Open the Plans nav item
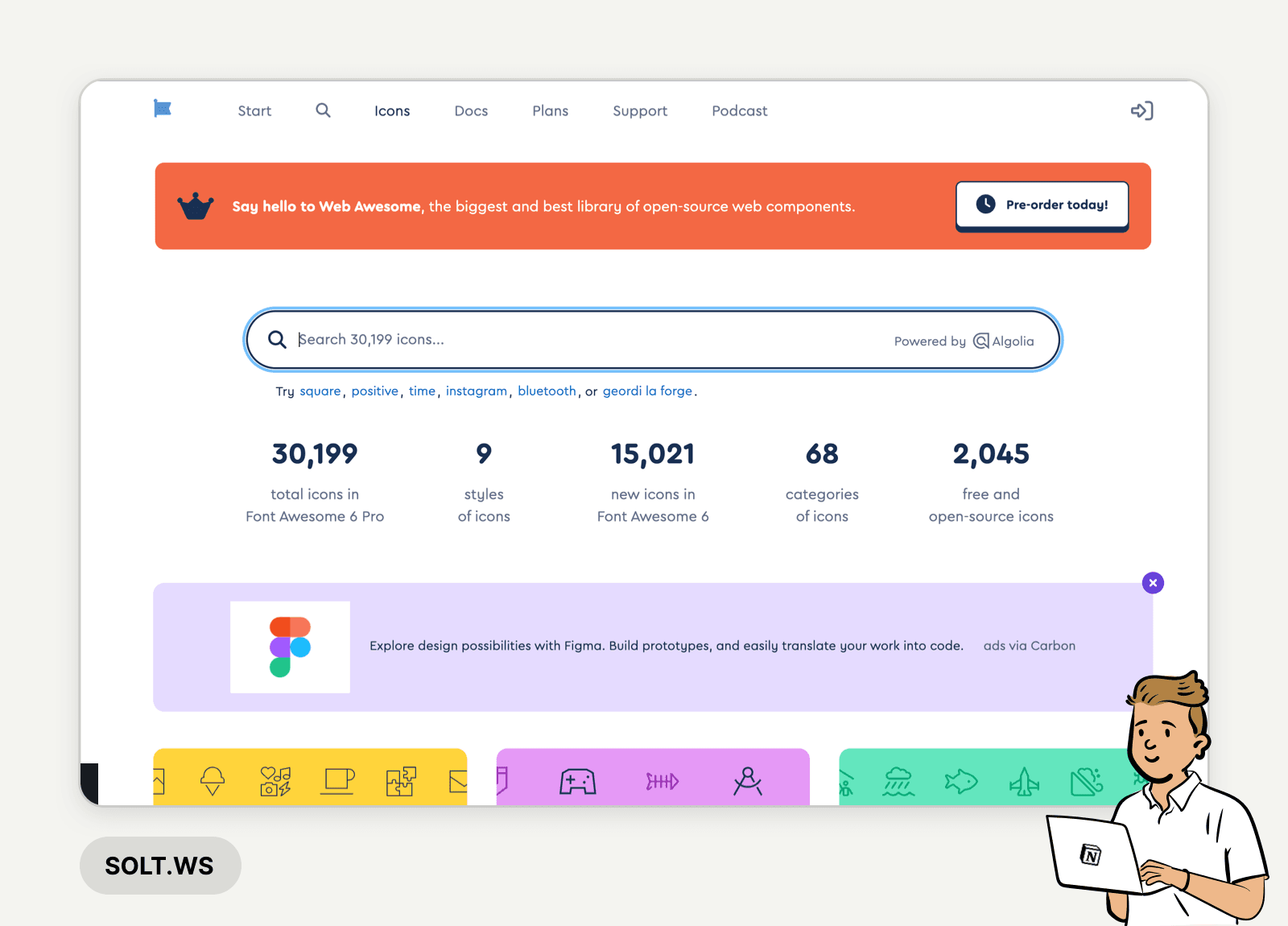Image resolution: width=1288 pixels, height=926 pixels. pos(551,111)
